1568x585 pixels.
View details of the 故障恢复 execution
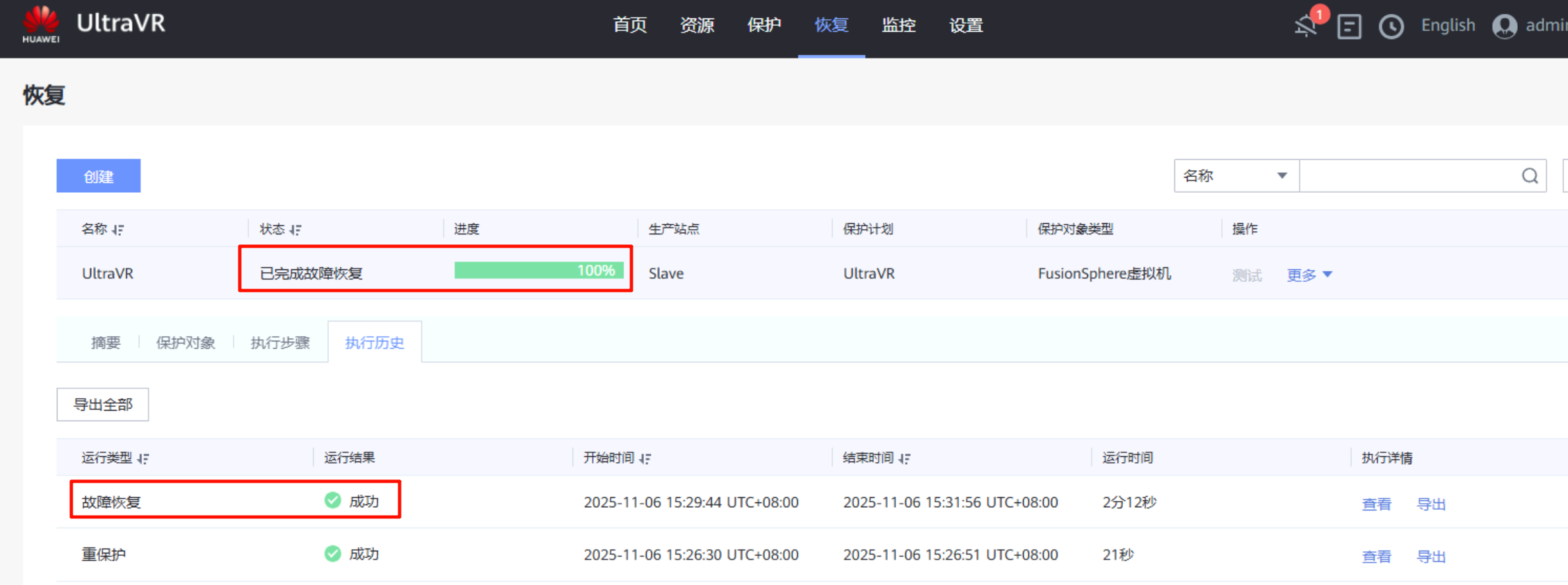pyautogui.click(x=1376, y=504)
